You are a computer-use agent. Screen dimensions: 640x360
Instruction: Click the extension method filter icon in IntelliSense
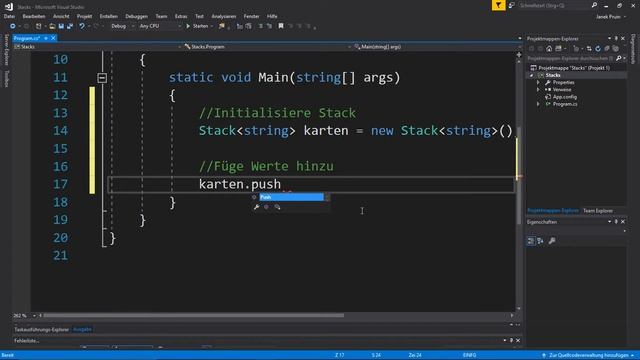click(278, 207)
